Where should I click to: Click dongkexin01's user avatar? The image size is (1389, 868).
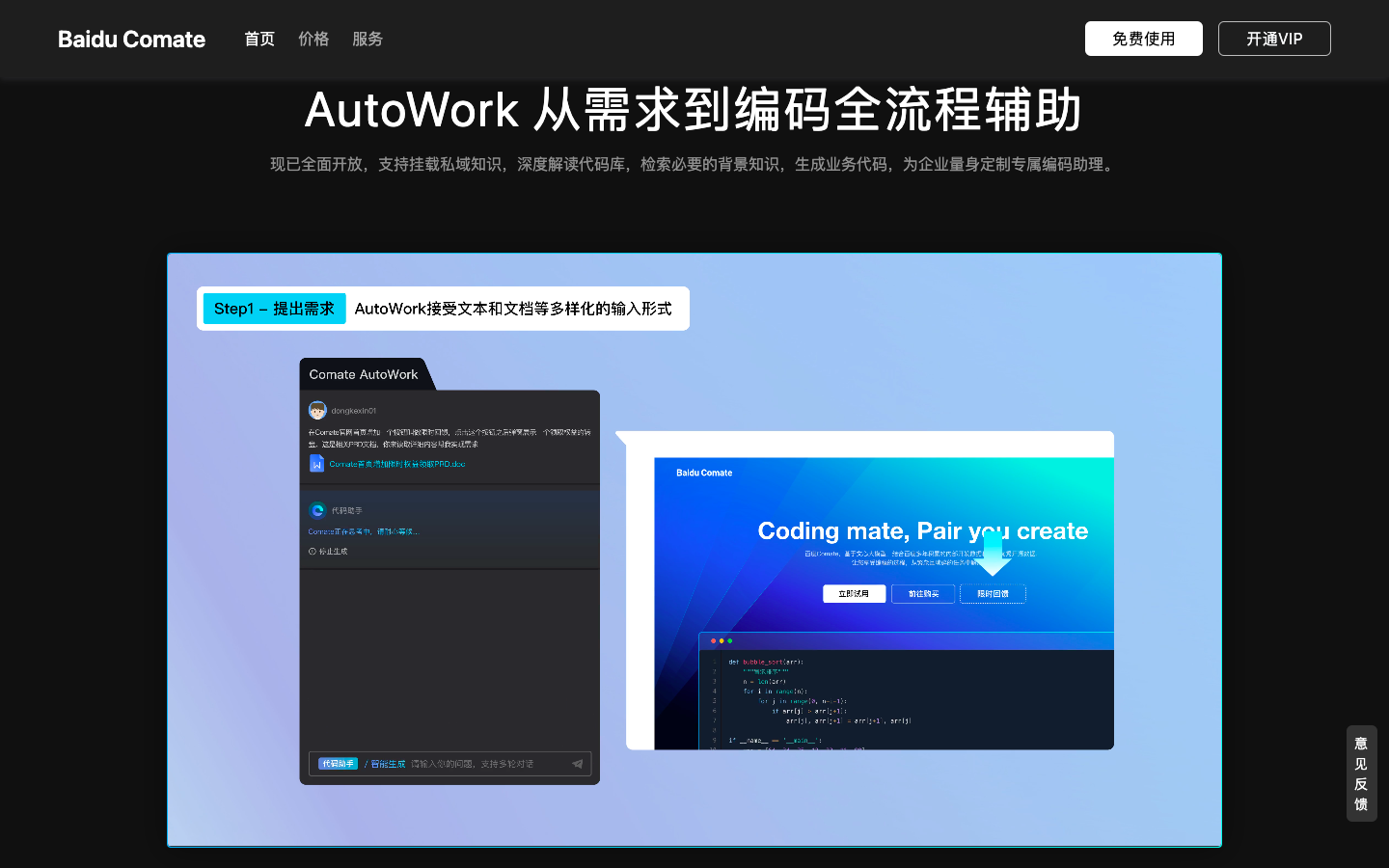tap(317, 411)
